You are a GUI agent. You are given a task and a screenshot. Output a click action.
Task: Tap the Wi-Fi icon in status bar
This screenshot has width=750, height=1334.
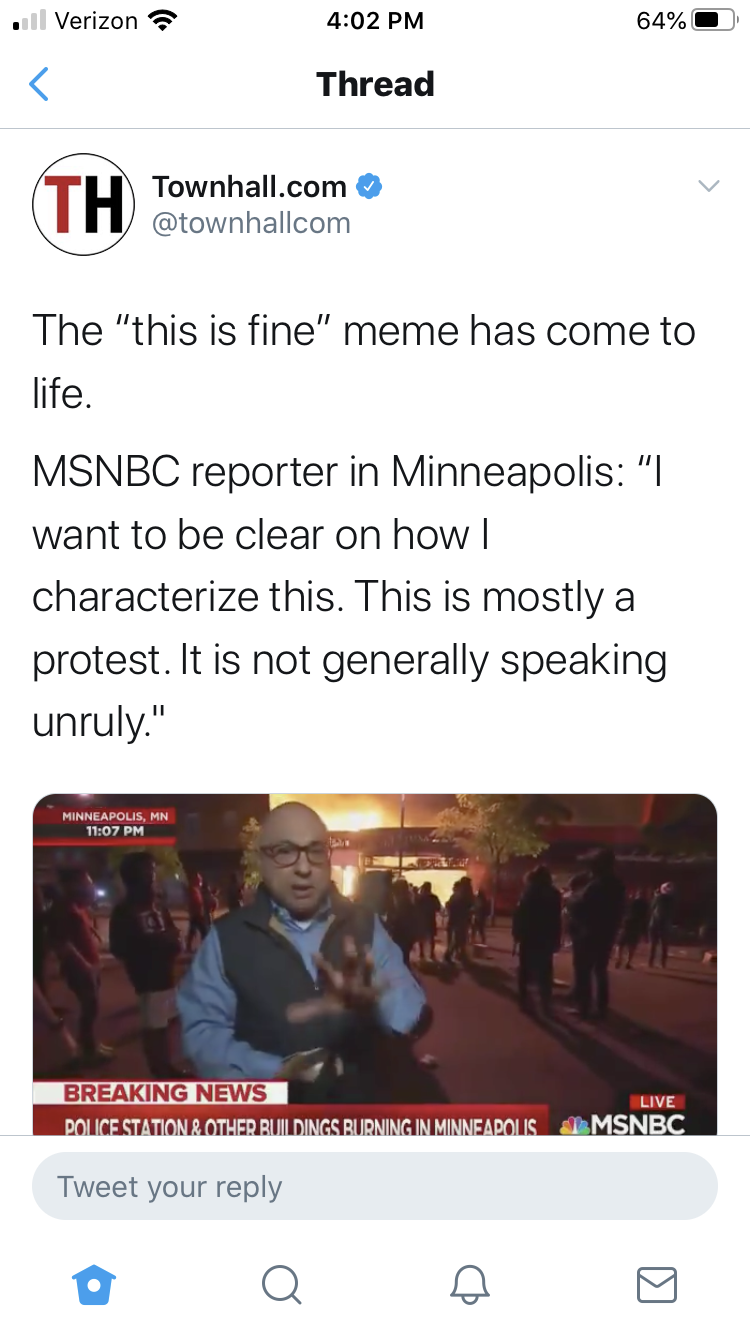point(161,21)
